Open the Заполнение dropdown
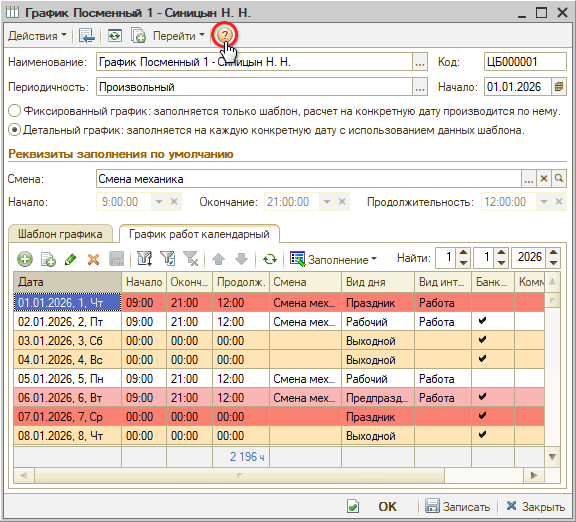 [x=334, y=259]
